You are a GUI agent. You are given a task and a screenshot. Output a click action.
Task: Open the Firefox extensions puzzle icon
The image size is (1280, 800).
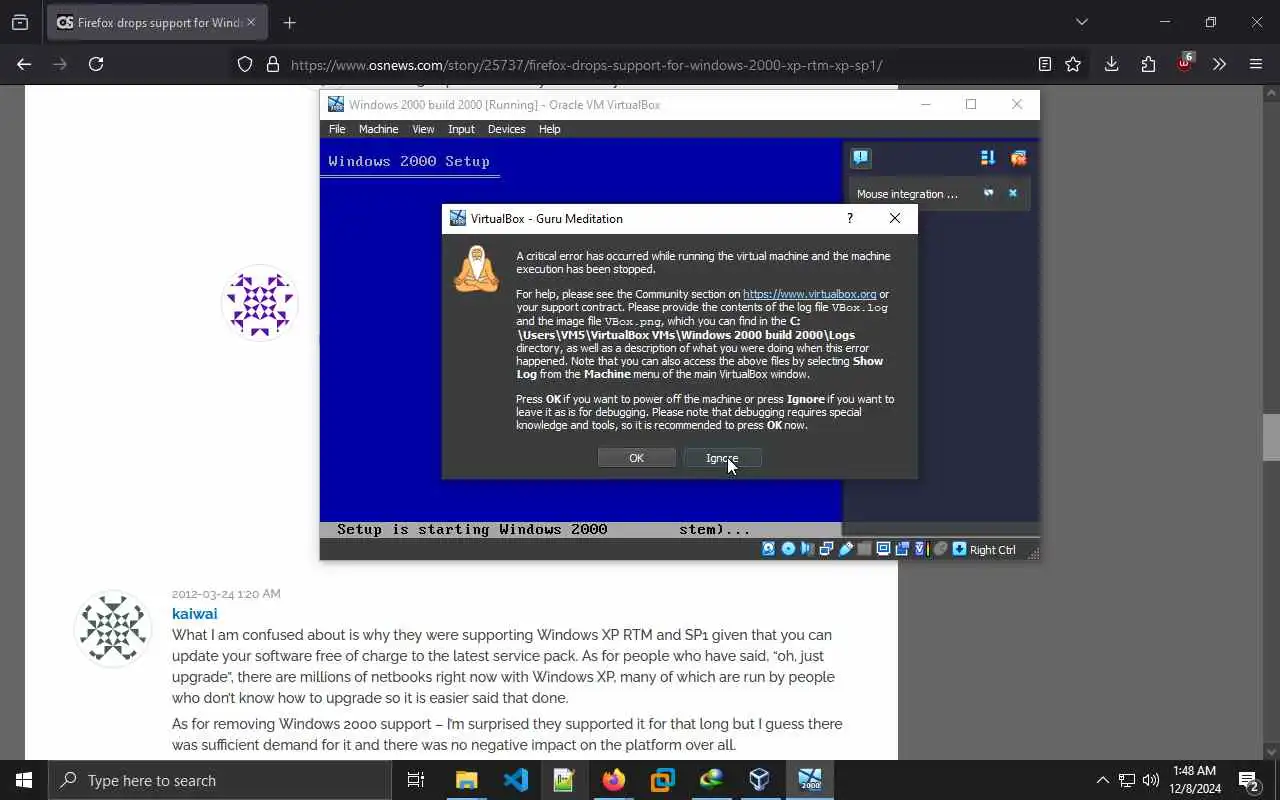pyautogui.click(x=1148, y=64)
